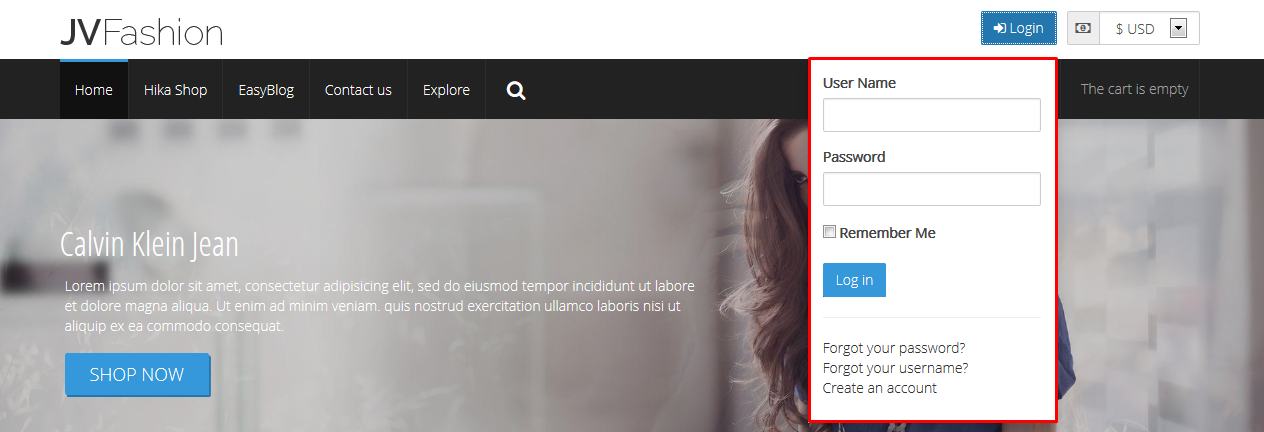Expand the currency dropdown arrow
Viewport: 1264px width, 432px height.
coord(1178,29)
